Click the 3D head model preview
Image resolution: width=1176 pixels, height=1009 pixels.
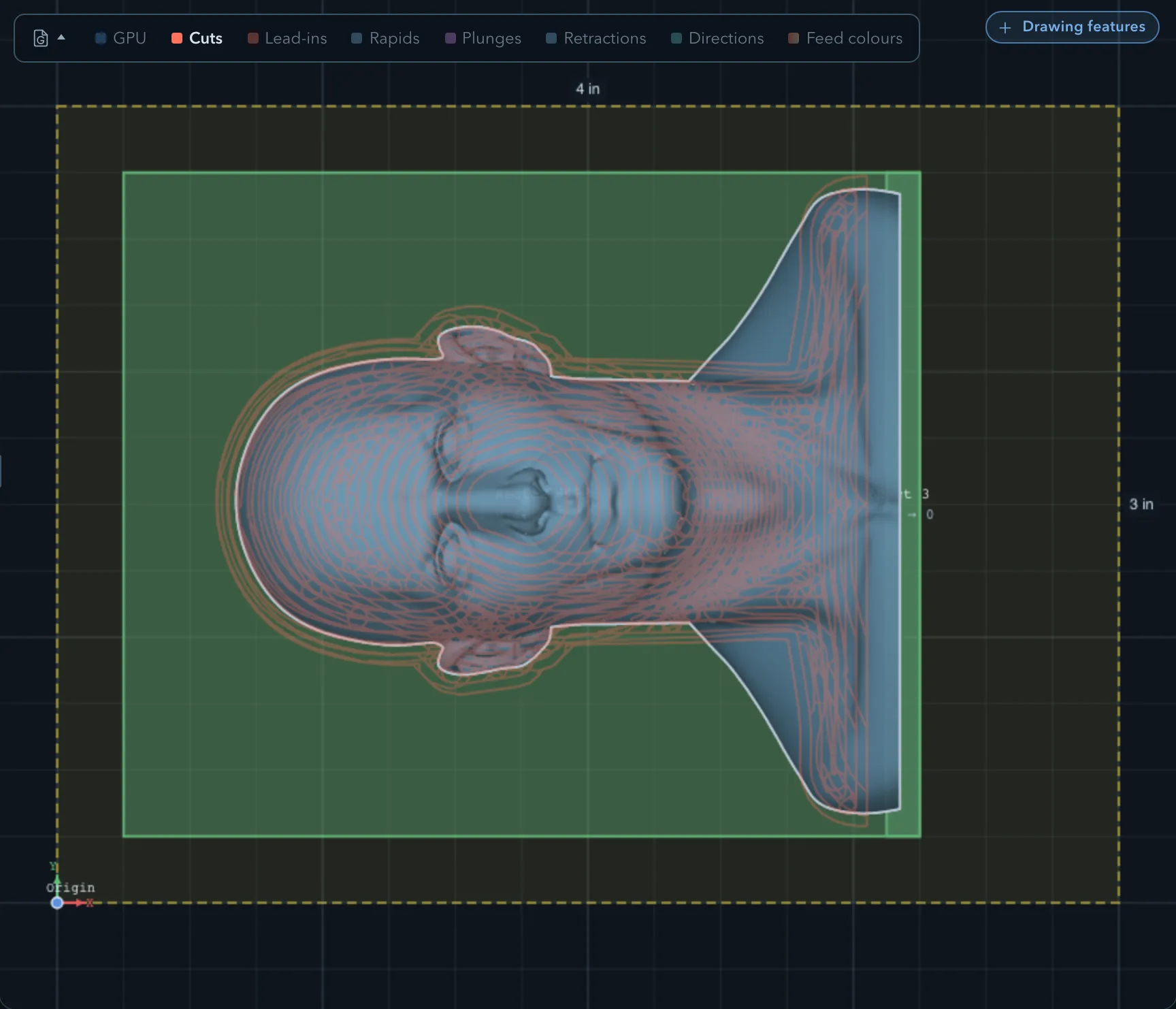[568, 502]
